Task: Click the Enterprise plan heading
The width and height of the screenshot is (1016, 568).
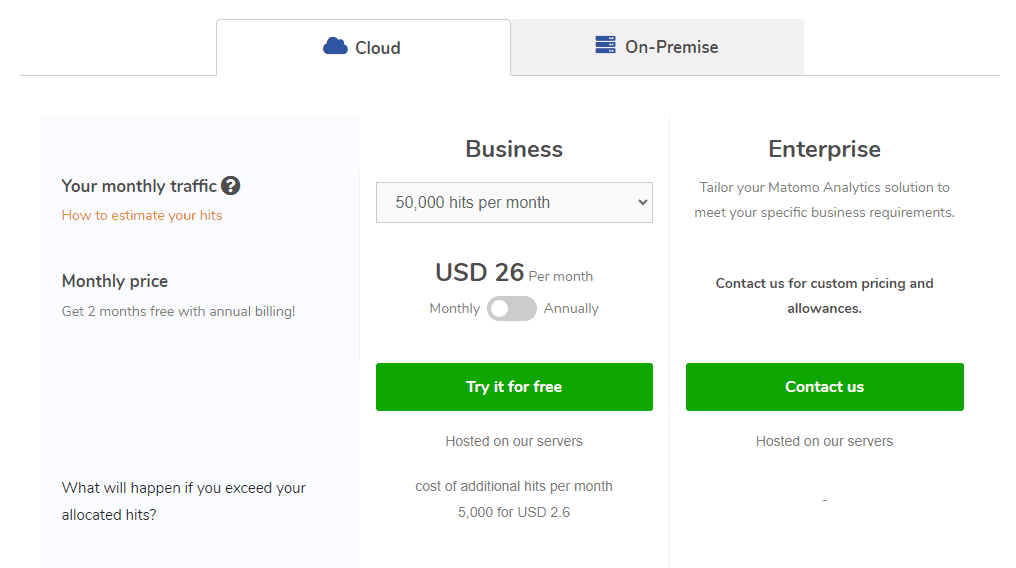Action: pos(824,149)
